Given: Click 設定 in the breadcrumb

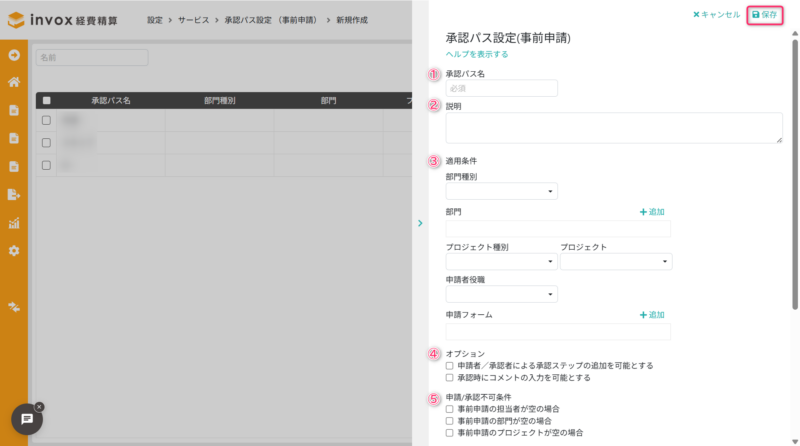Looking at the screenshot, I should point(155,20).
